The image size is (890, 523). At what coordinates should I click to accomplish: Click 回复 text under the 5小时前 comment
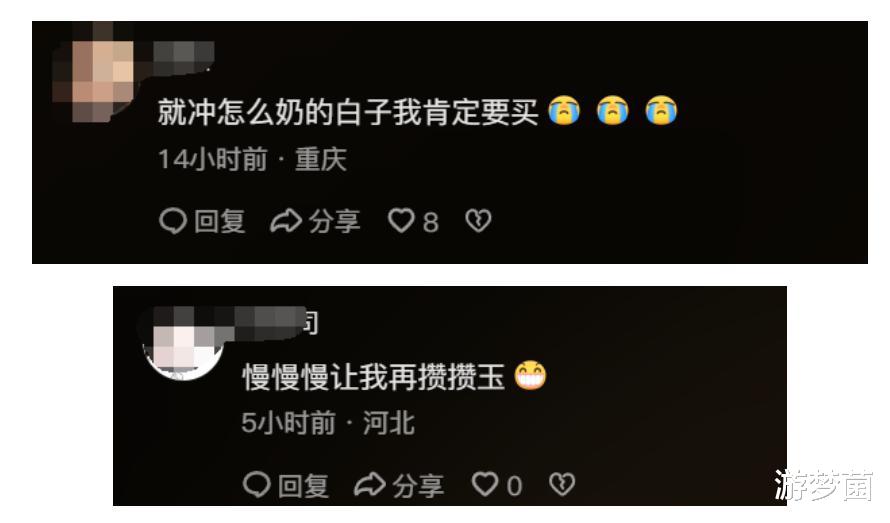(303, 486)
